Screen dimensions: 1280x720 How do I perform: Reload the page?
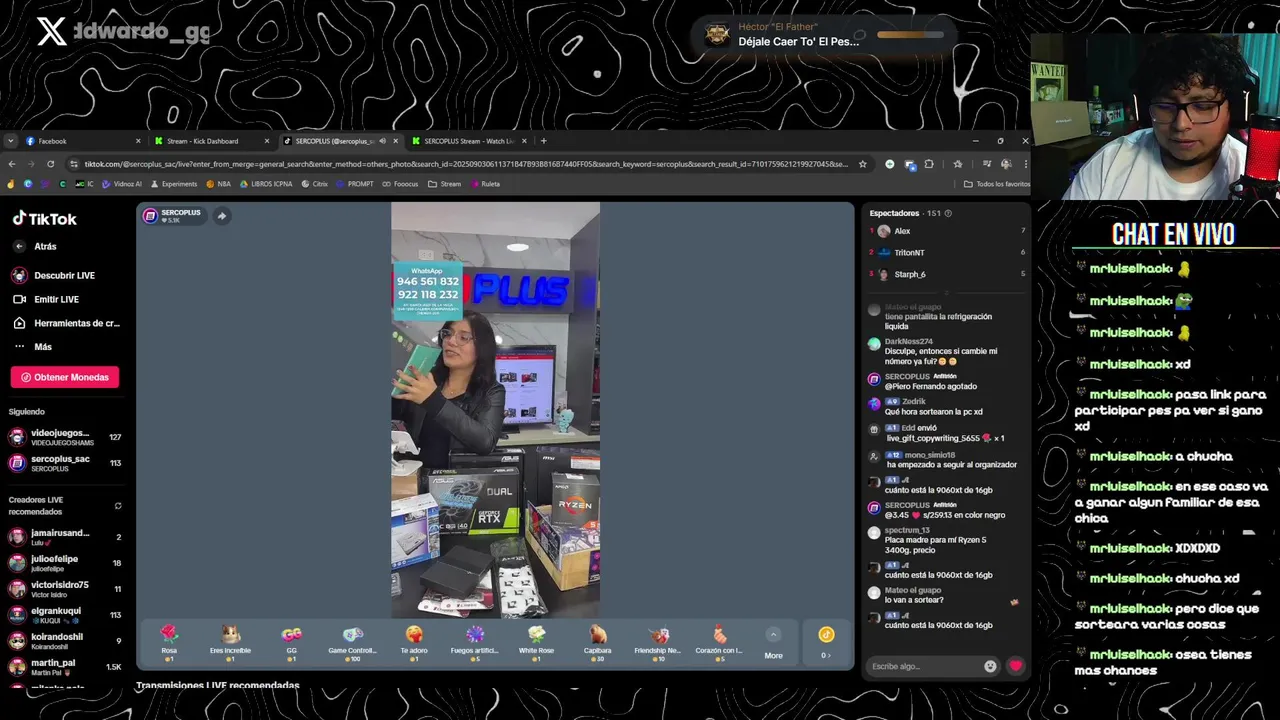pyautogui.click(x=50, y=164)
